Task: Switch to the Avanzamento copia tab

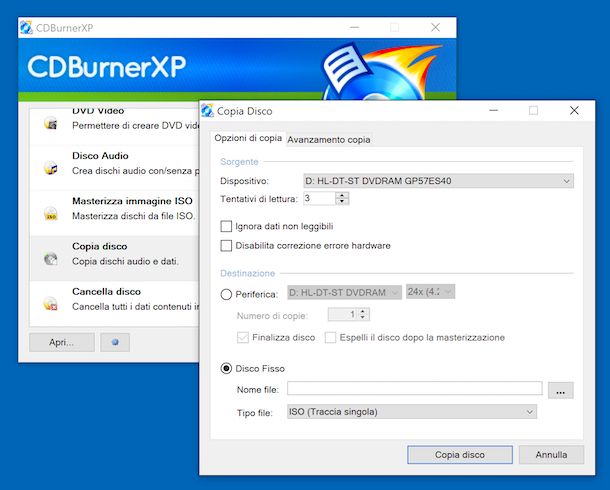Action: pyautogui.click(x=329, y=140)
